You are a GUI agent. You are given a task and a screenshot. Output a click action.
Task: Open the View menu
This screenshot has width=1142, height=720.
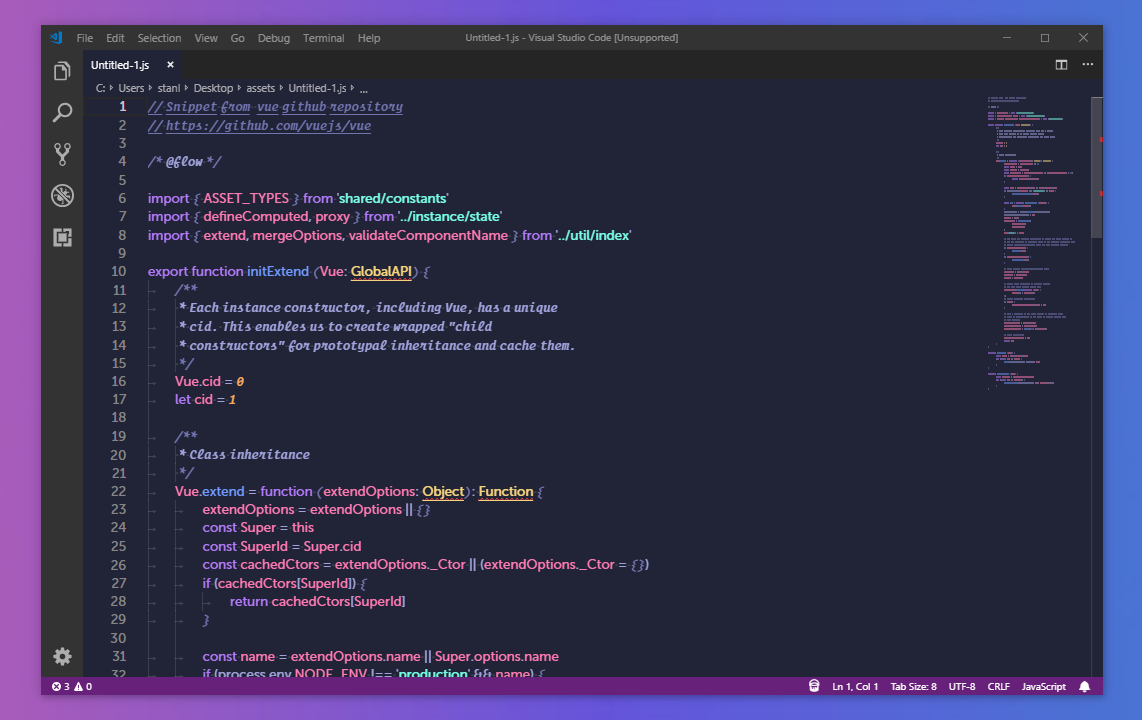(205, 38)
